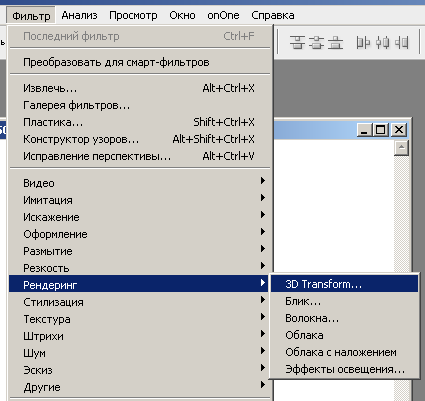Click the align left edges icon
425x401 pixels.
[x=363, y=42]
